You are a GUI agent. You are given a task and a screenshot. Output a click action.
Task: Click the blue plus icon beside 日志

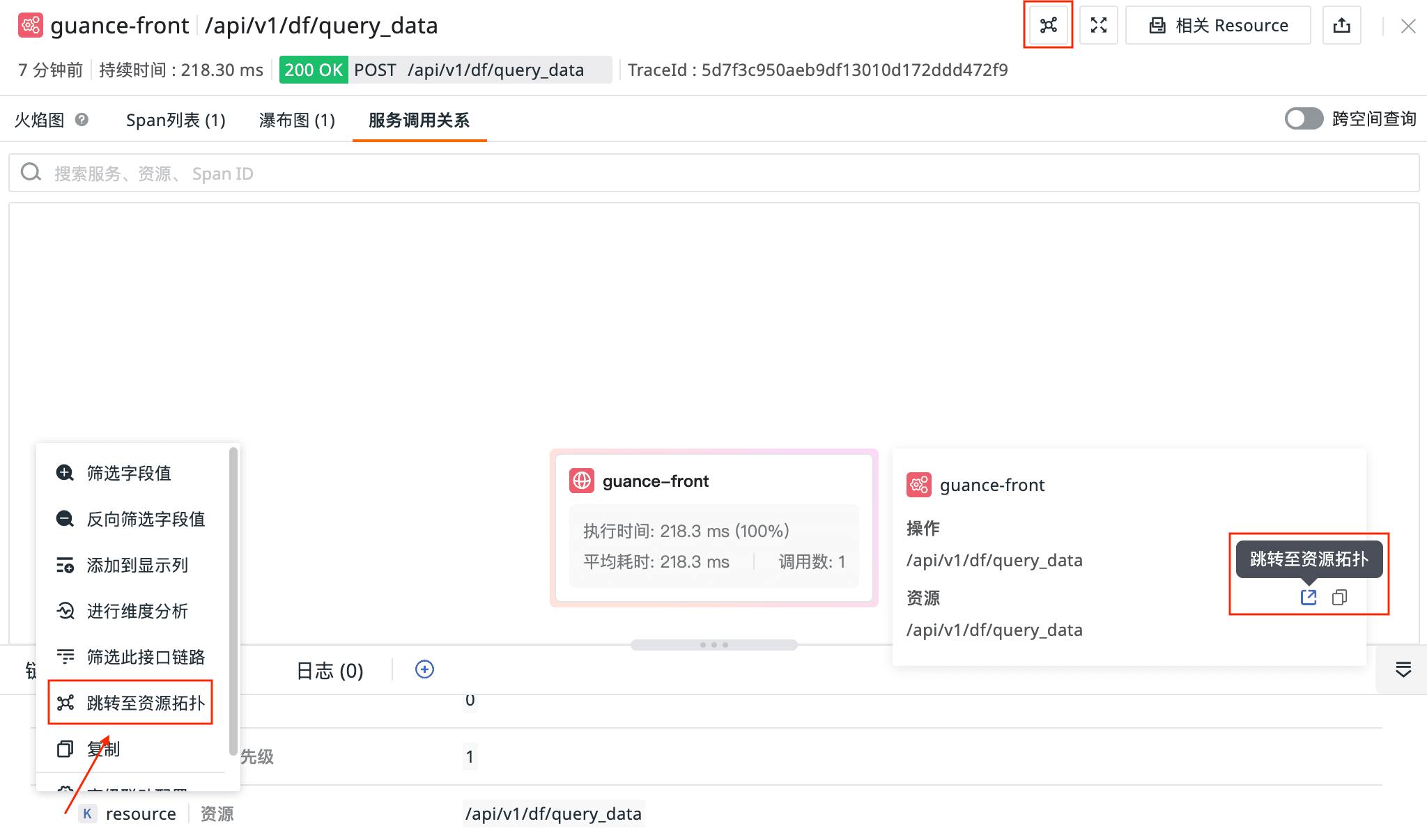click(x=424, y=669)
